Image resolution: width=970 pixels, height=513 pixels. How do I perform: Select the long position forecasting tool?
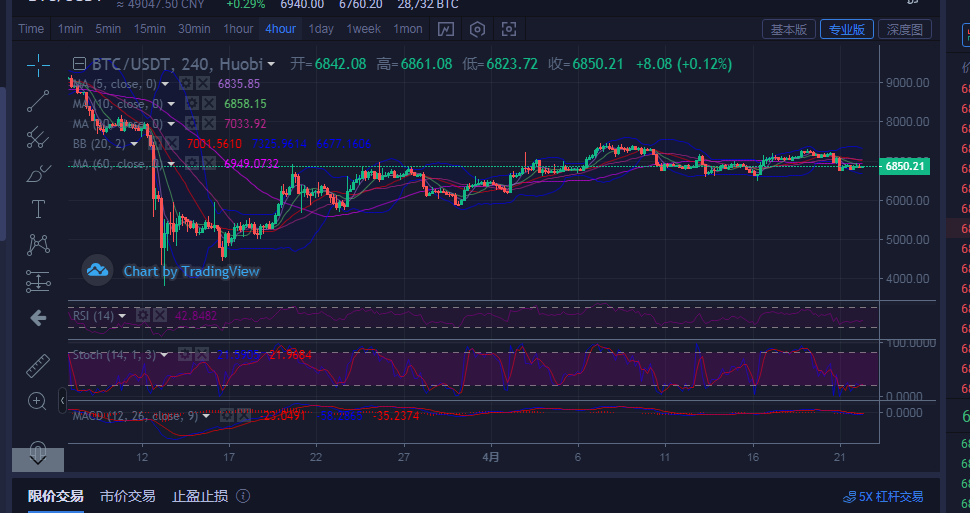click(38, 281)
